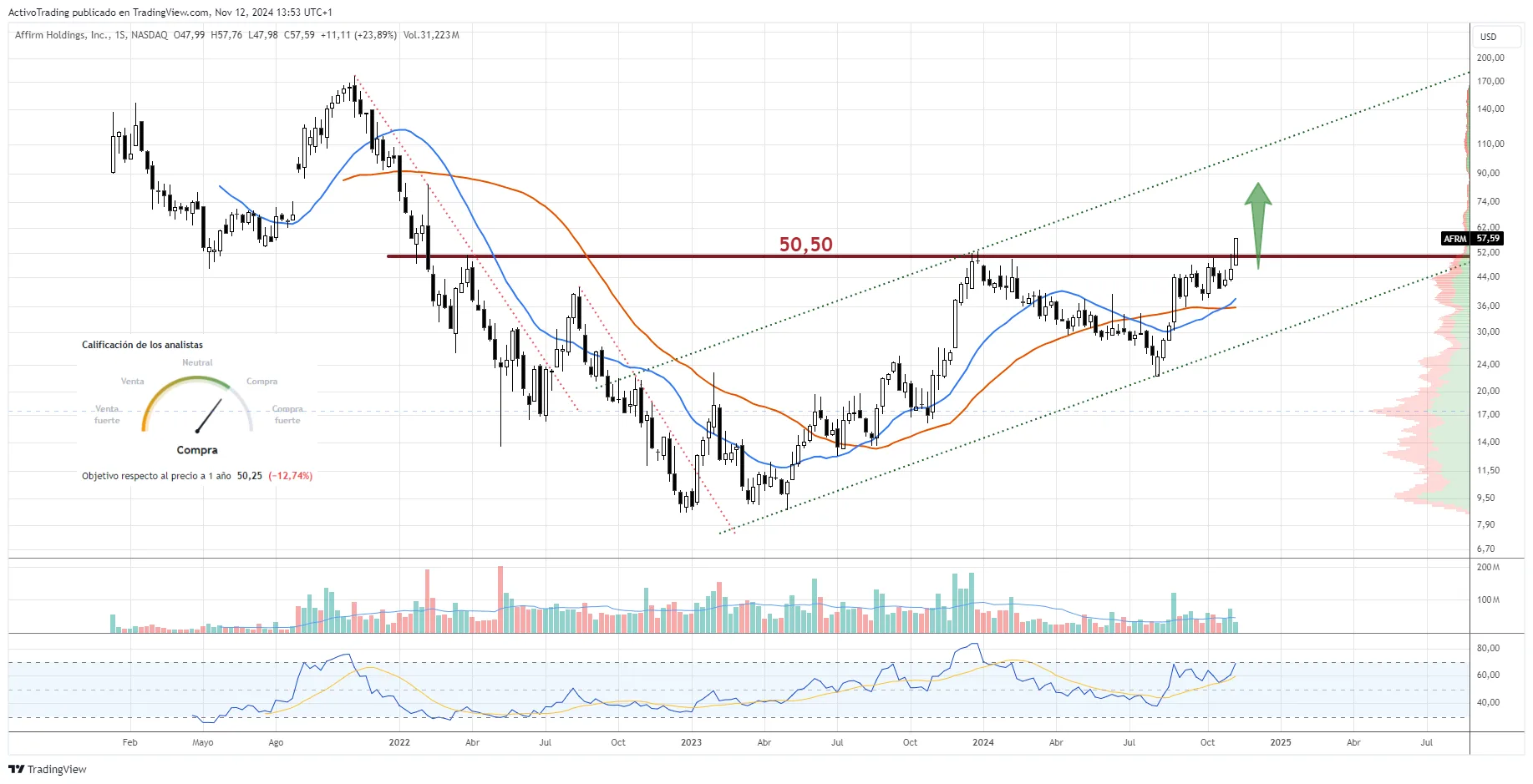Viewport: 1533px width, 784px height.
Task: Click the 2022 time axis label
Action: click(399, 742)
